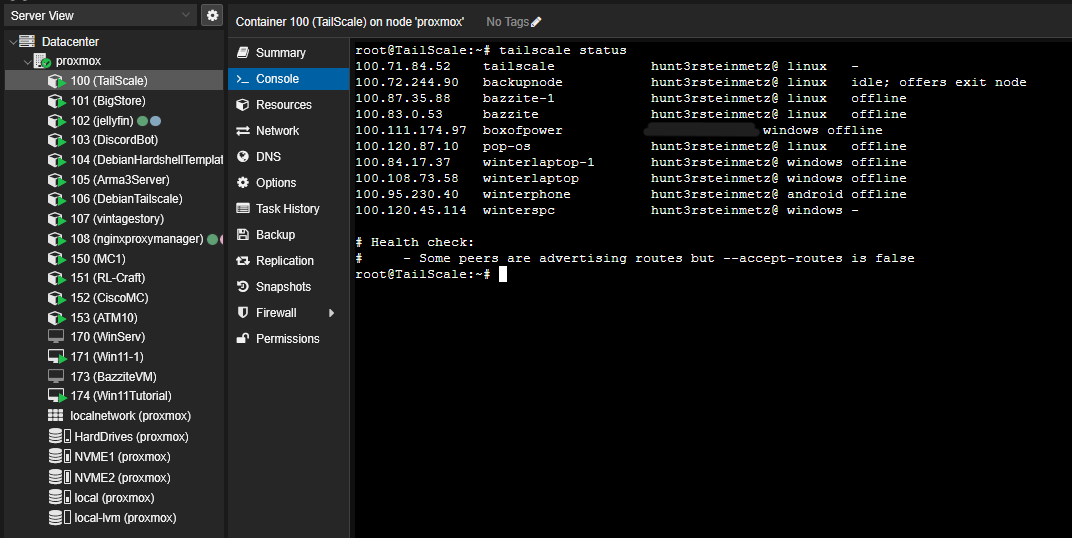Select NVME2 (proxmox) storage label
This screenshot has width=1072, height=538.
(x=122, y=477)
